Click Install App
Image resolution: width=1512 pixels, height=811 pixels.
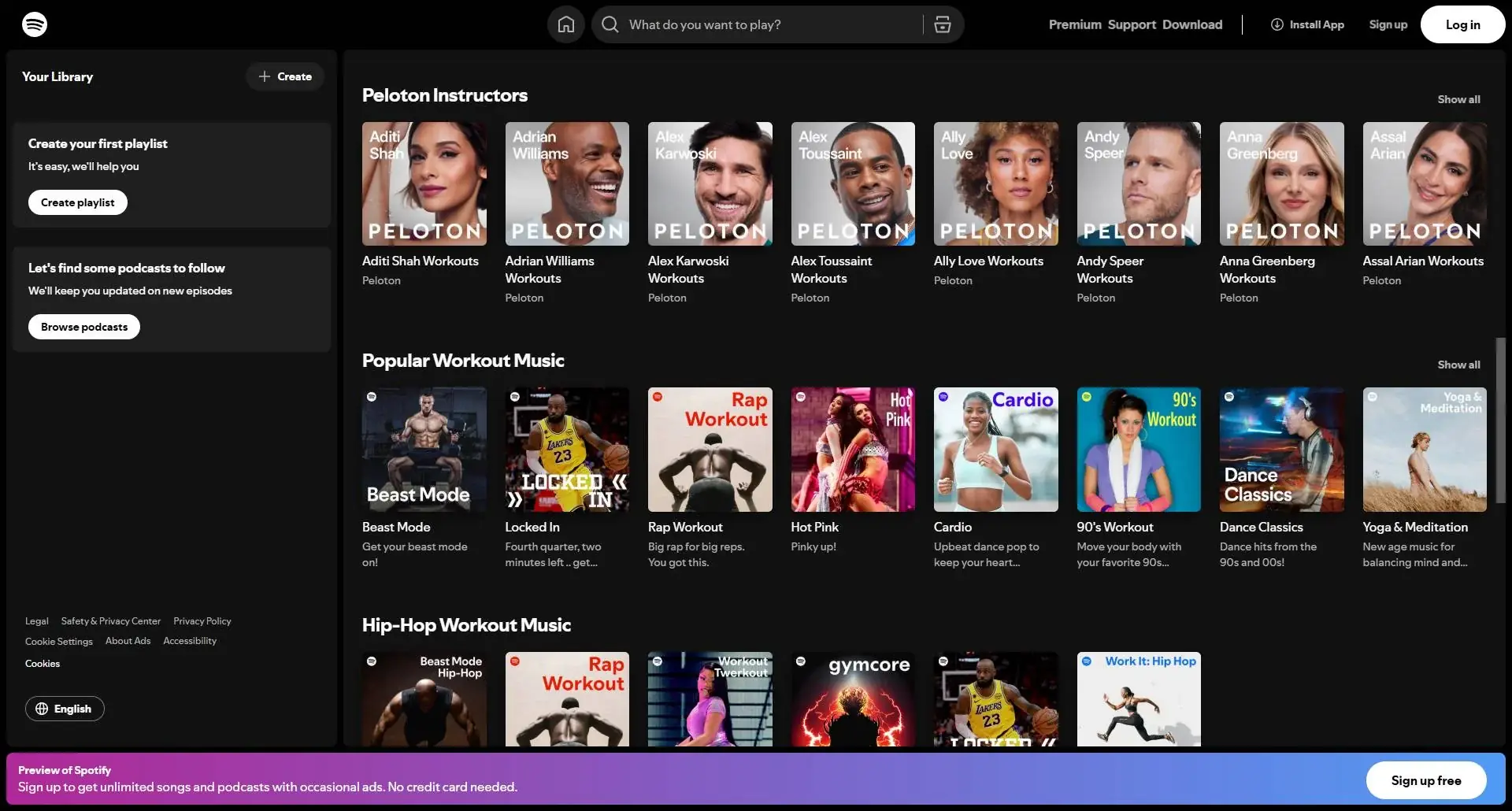1307,24
